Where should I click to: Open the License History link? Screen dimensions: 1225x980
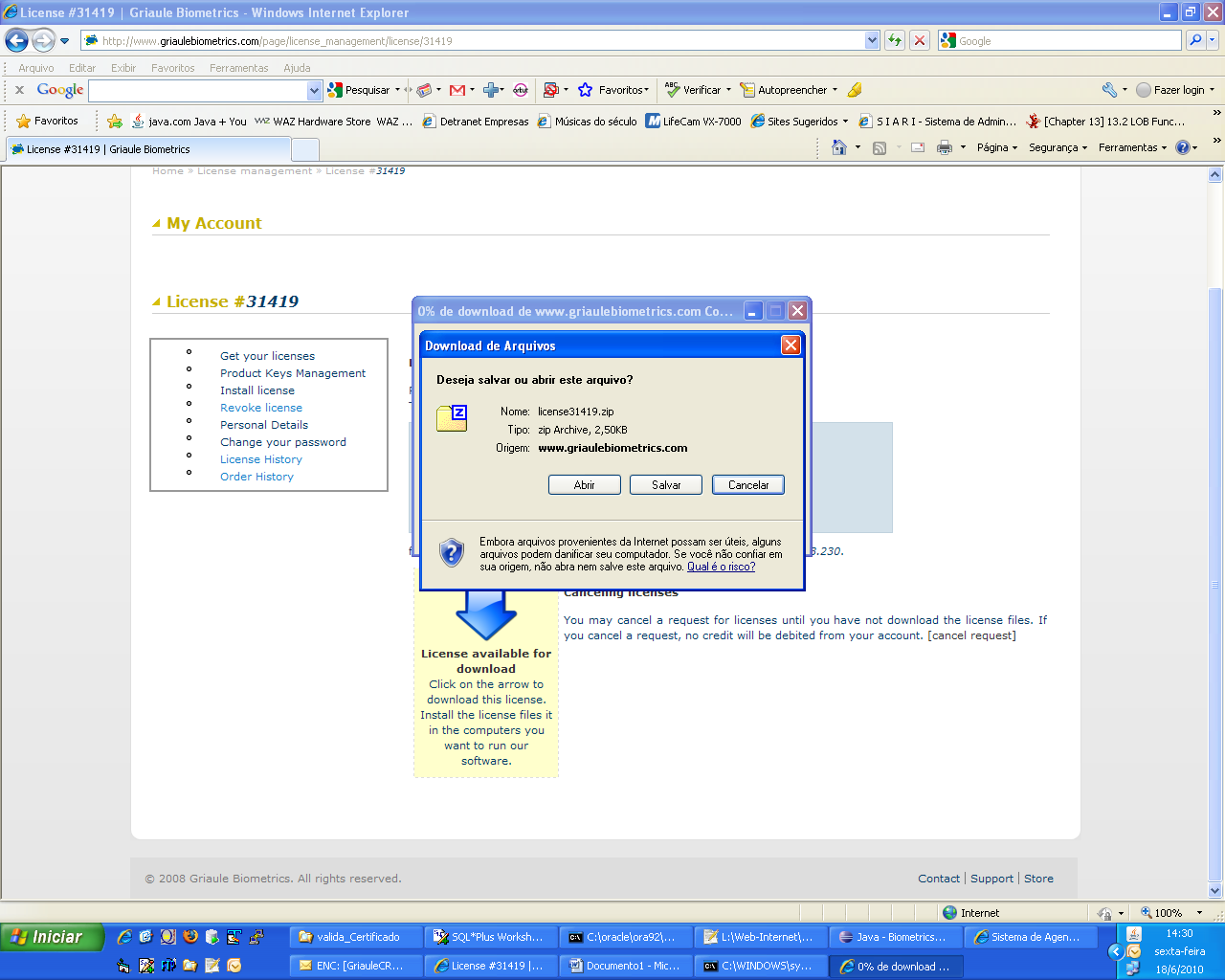(x=261, y=459)
